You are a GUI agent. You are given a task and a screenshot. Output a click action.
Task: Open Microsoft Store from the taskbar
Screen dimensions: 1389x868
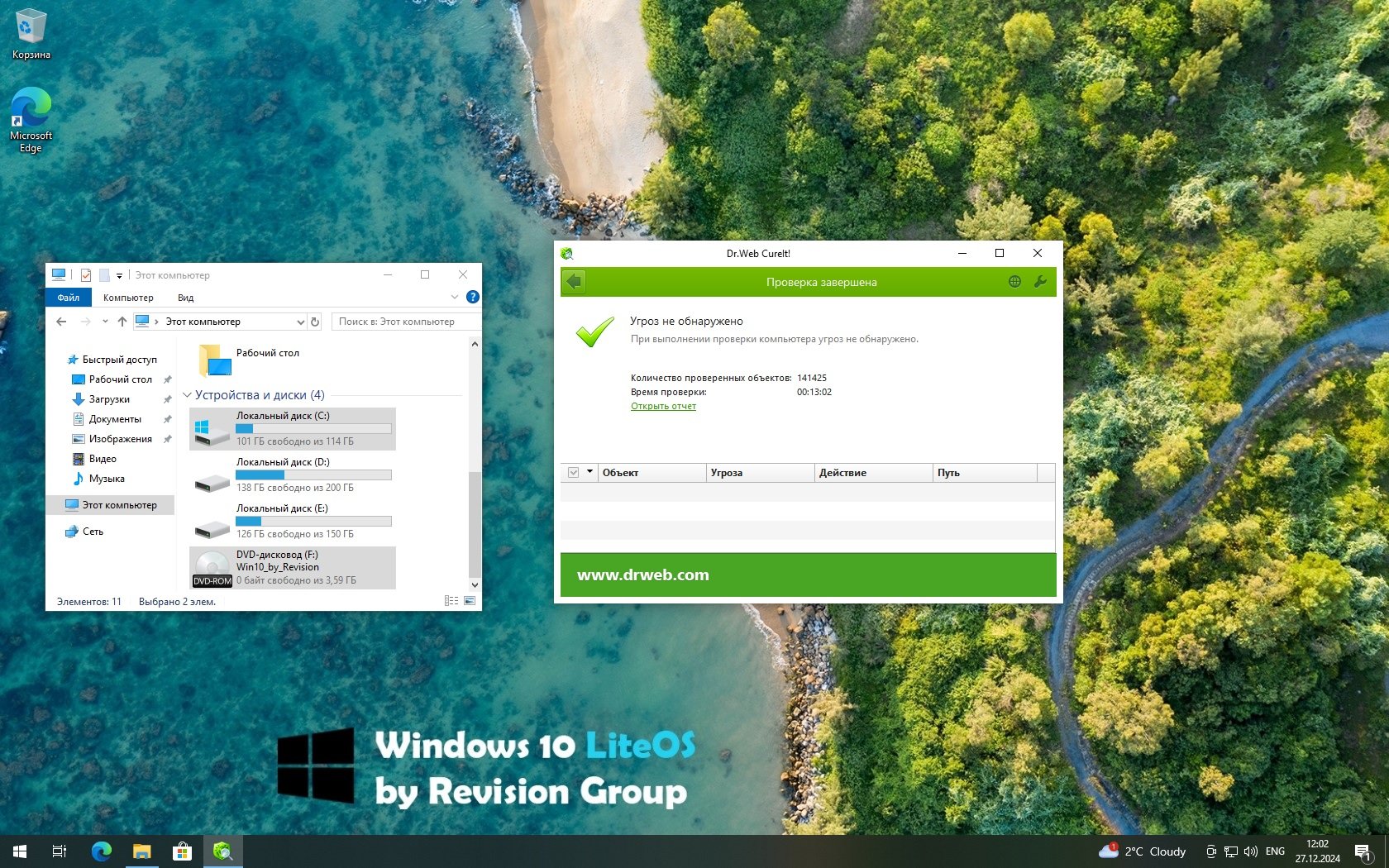(x=182, y=851)
